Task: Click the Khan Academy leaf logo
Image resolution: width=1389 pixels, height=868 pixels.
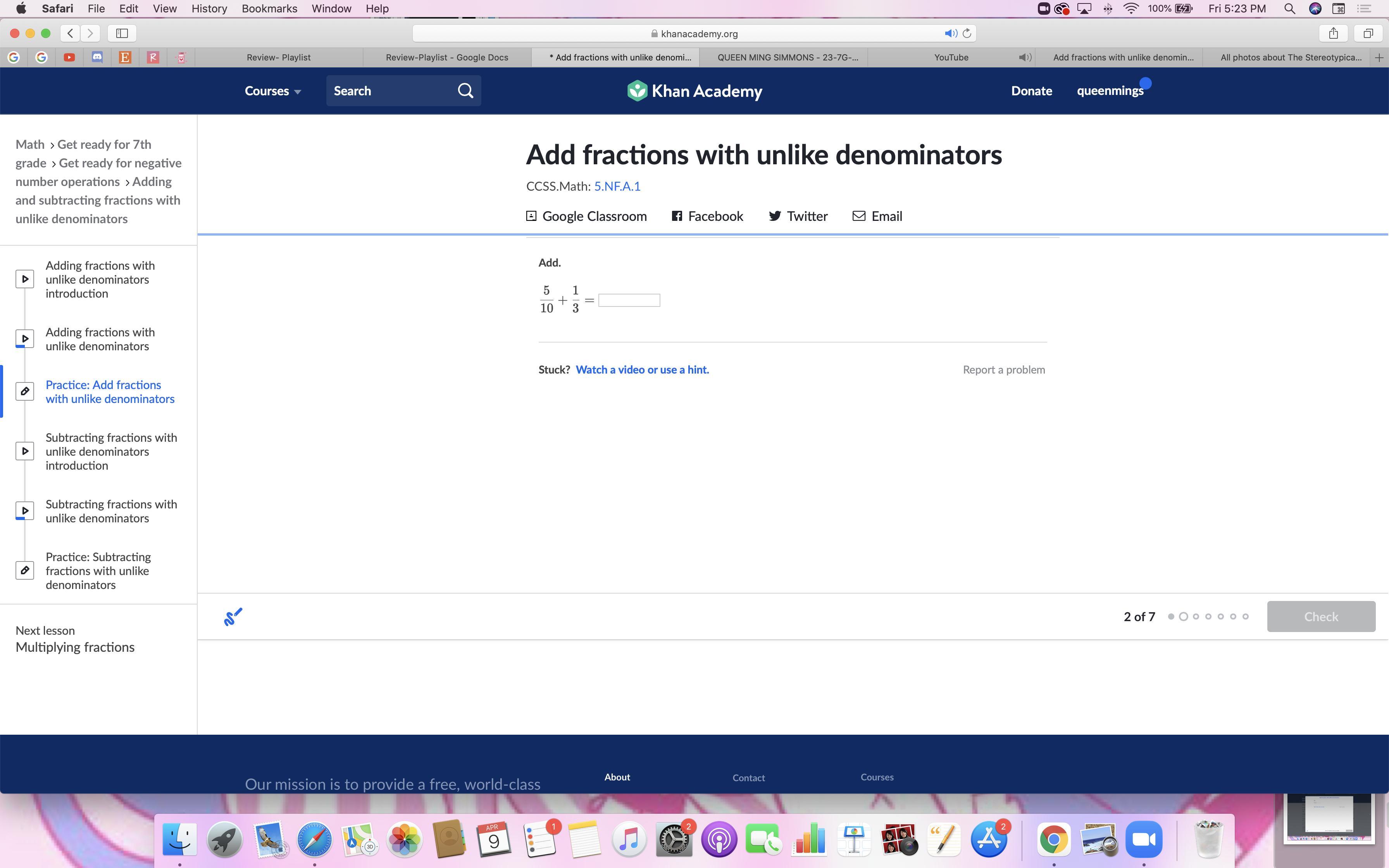Action: coord(637,91)
